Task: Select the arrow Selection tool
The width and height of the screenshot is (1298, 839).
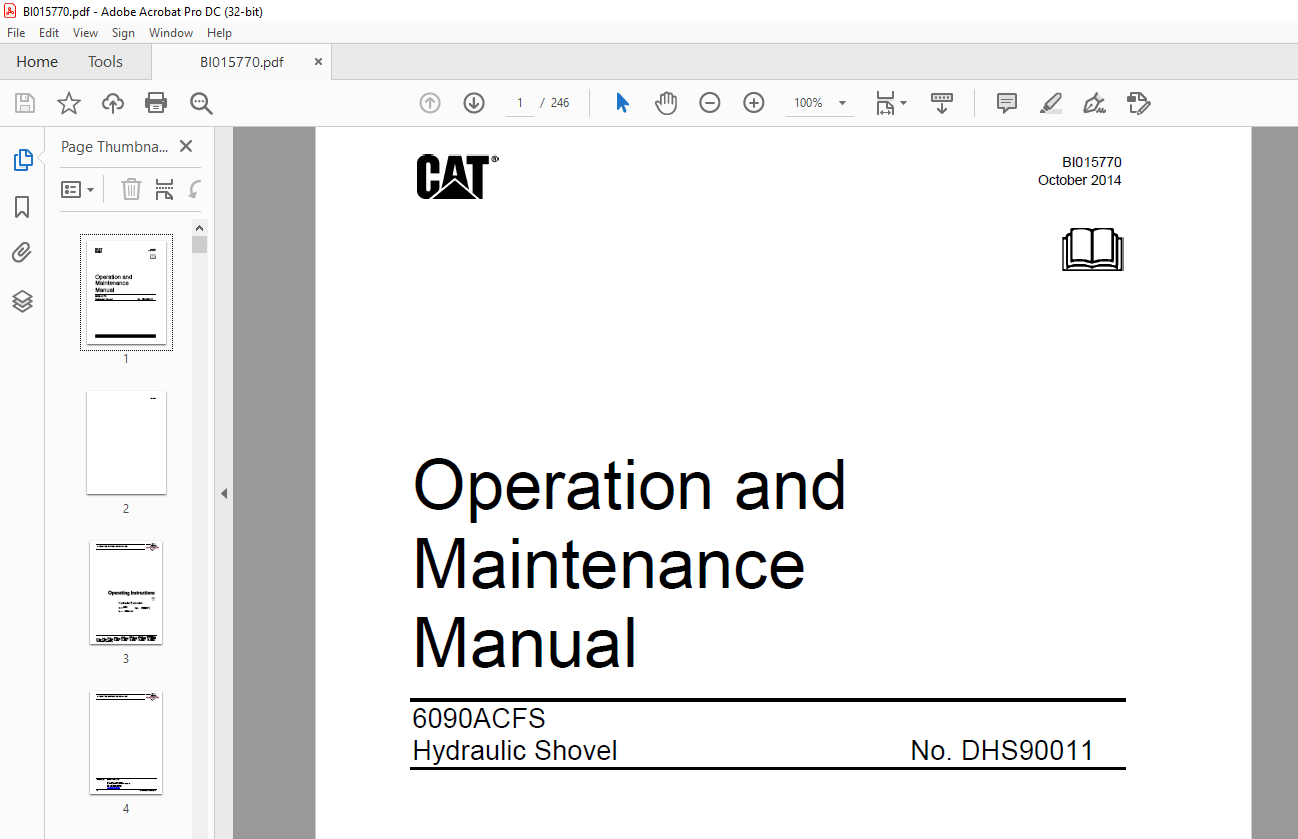Action: [622, 103]
